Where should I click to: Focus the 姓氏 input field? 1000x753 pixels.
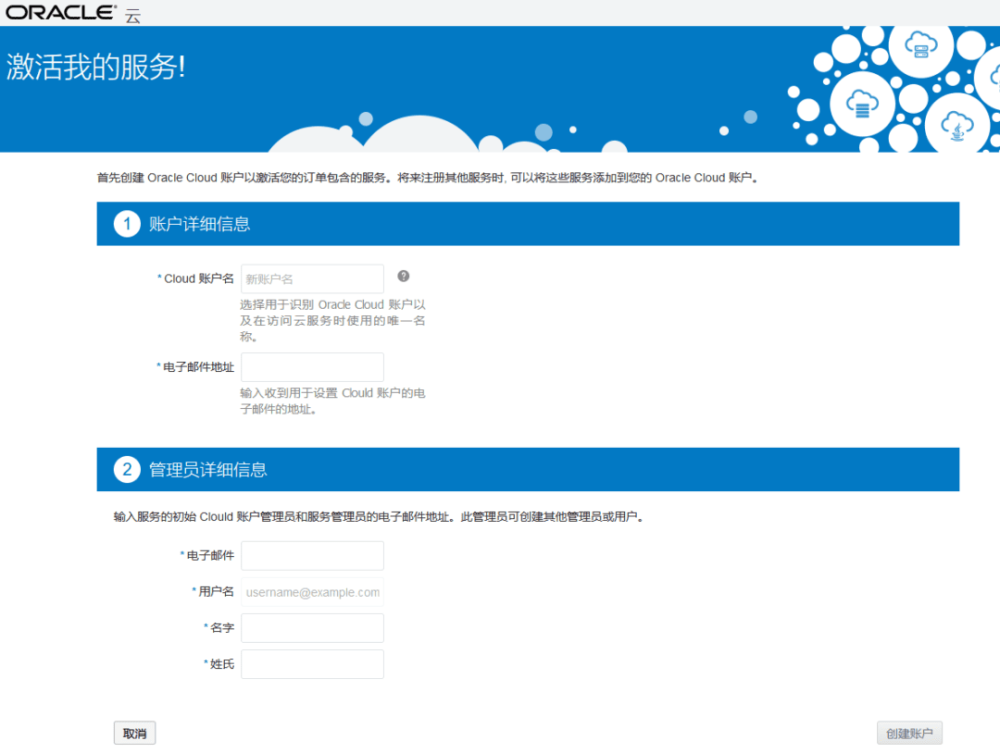tap(312, 664)
